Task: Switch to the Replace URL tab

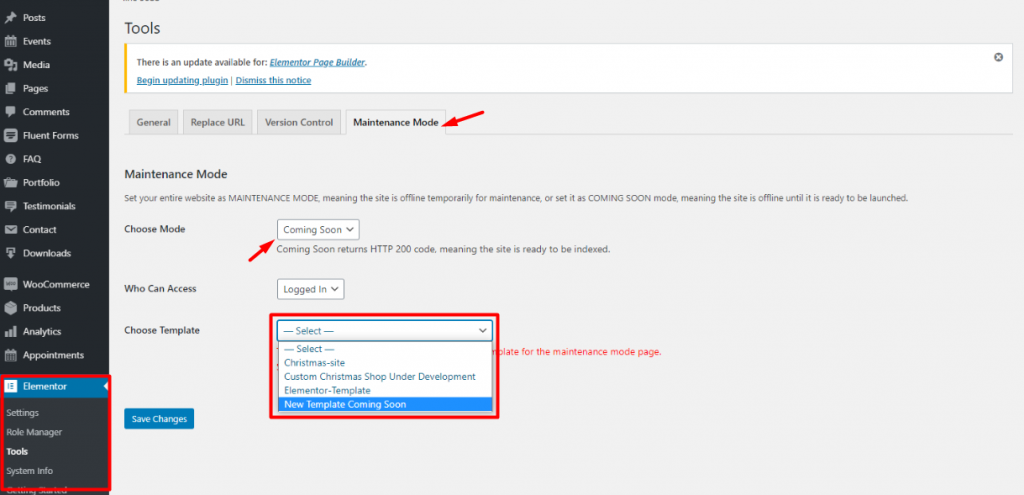Action: tap(217, 122)
